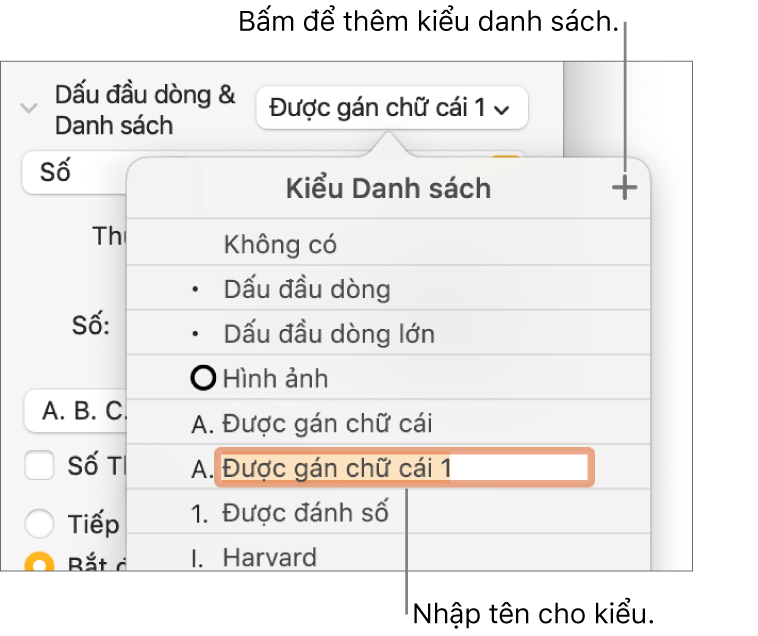
Task: Click the Kiểu Danh sách popover title
Action: 388,188
